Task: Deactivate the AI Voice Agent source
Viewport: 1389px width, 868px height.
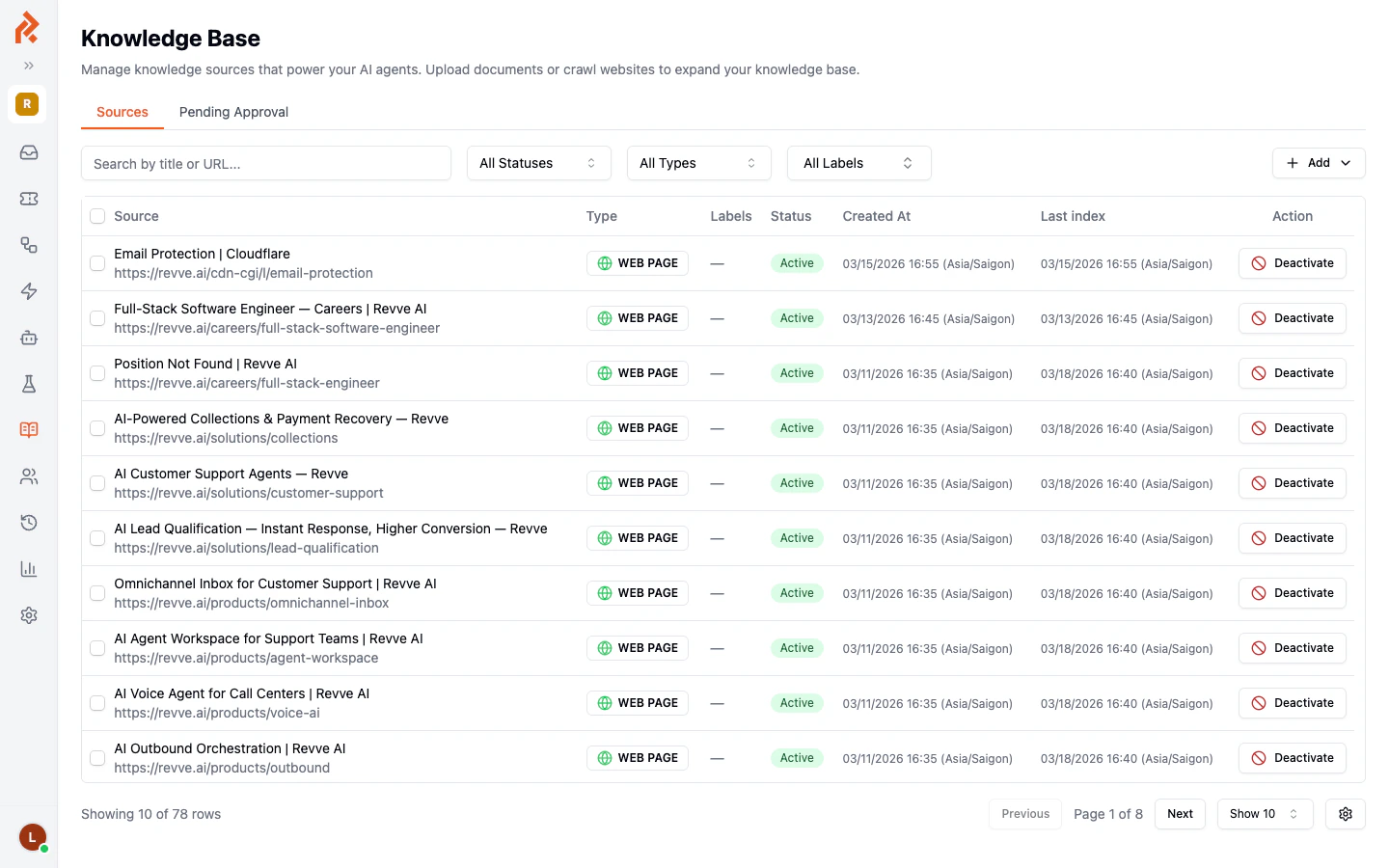Action: click(1292, 702)
